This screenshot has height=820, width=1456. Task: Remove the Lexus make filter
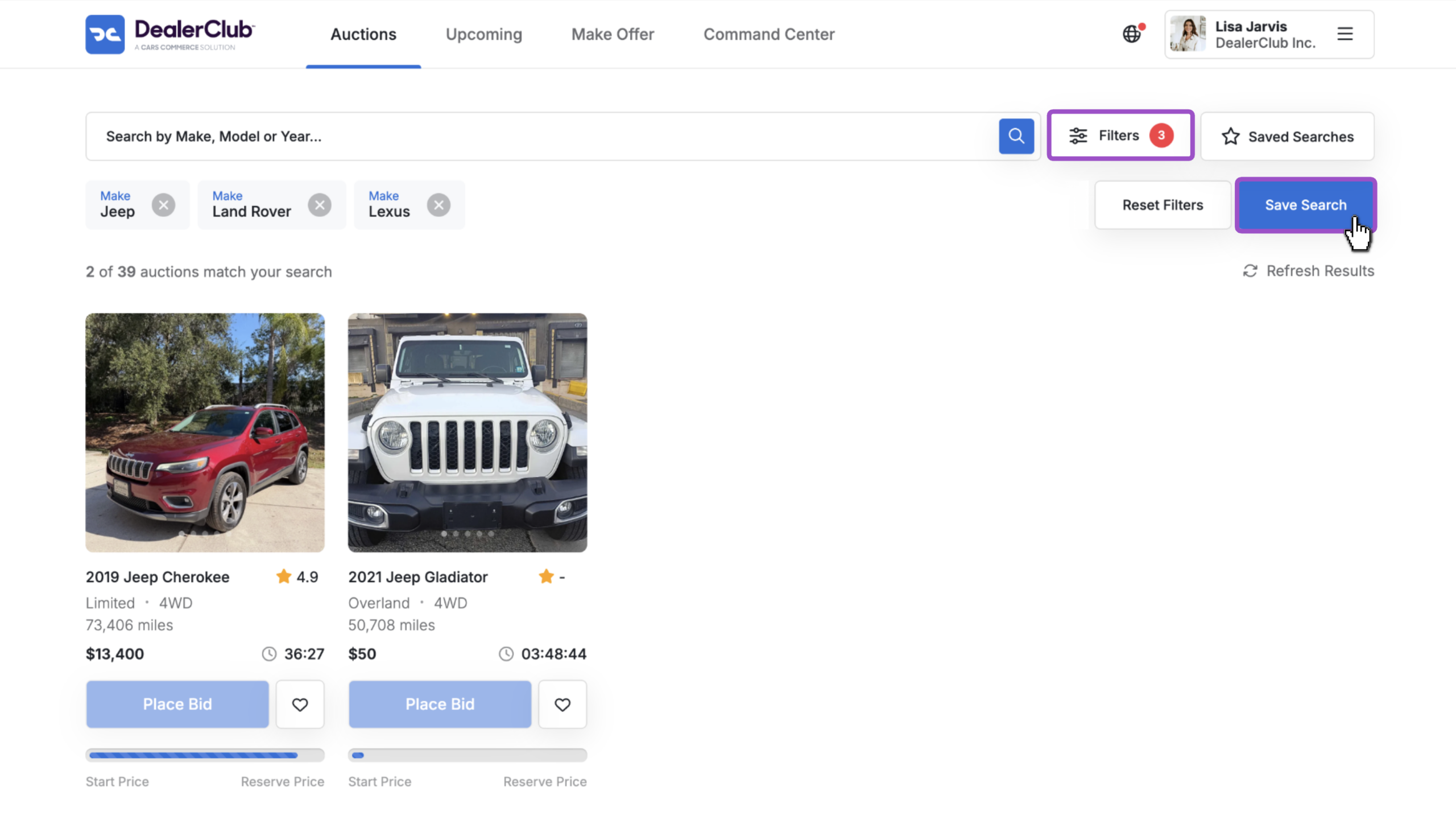click(439, 205)
